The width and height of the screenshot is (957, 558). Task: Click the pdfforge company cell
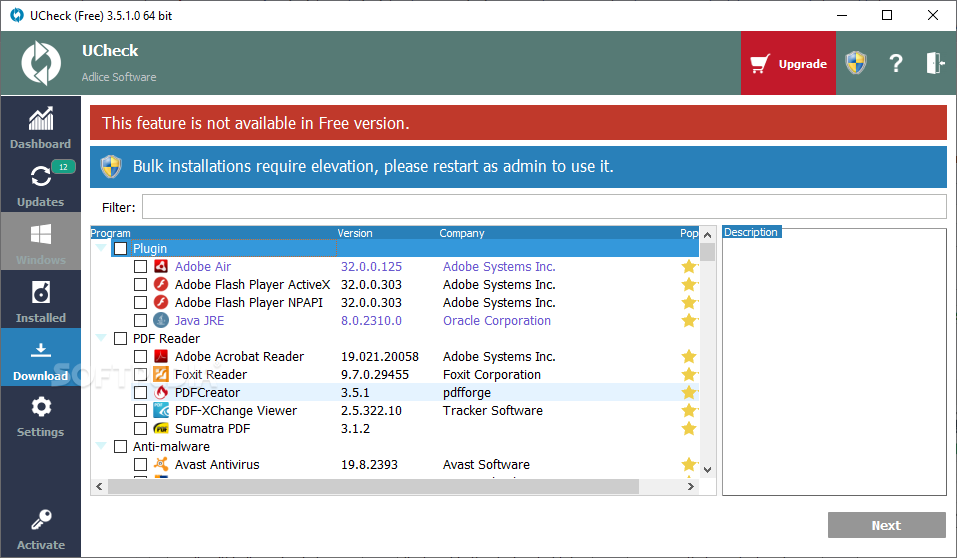467,393
